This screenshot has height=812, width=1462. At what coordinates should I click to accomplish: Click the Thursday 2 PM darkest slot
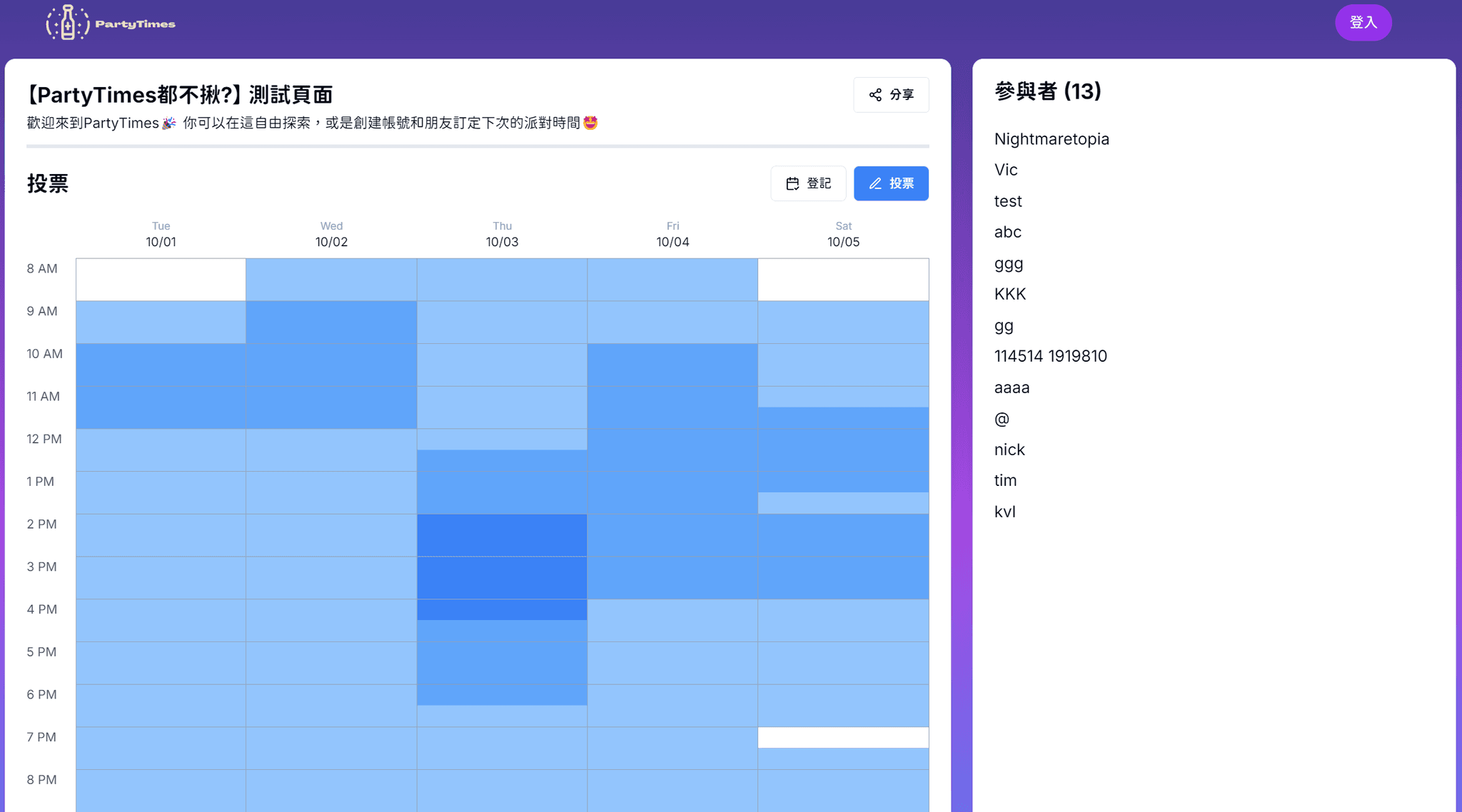[x=503, y=535]
